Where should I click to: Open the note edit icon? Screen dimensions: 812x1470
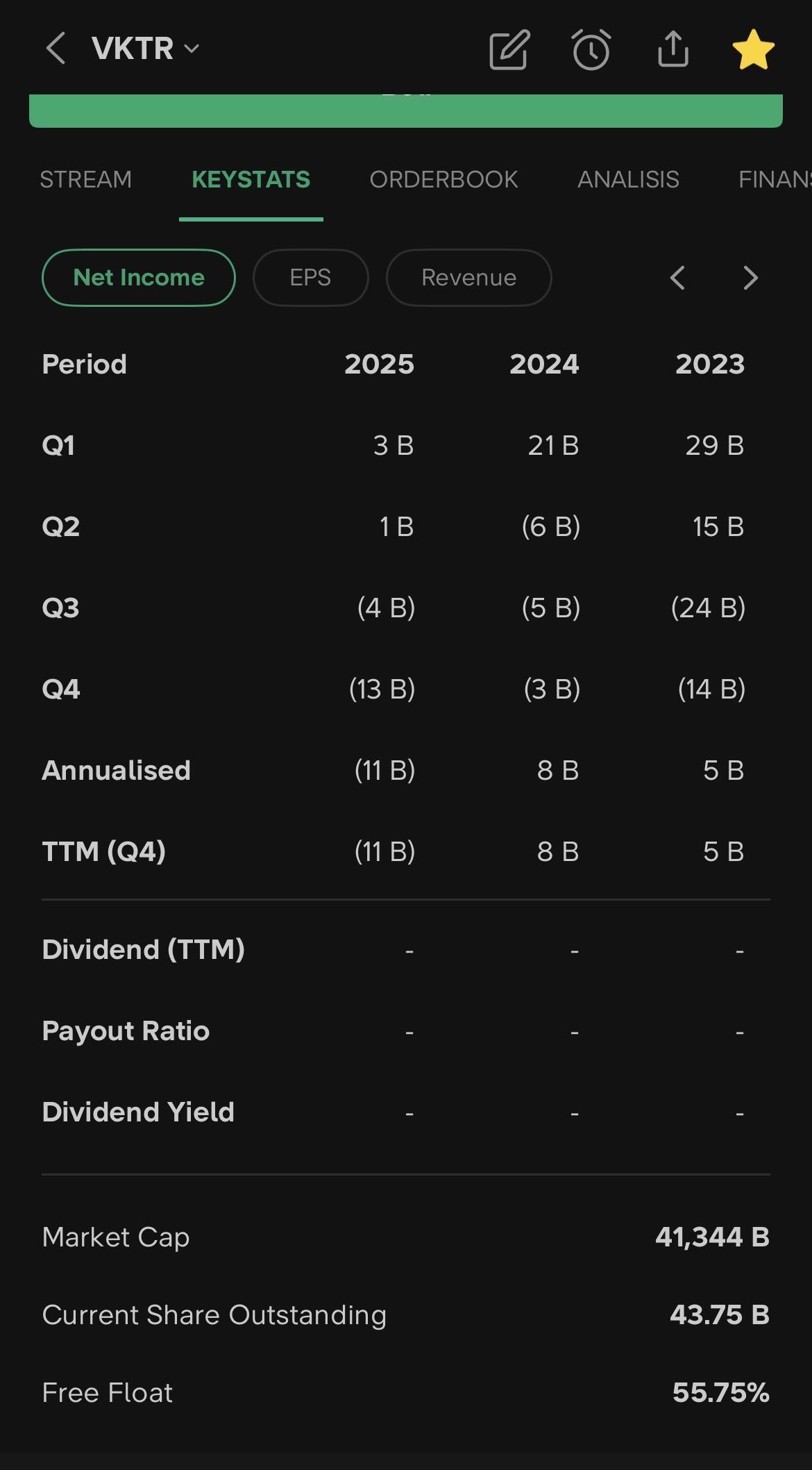coord(509,49)
